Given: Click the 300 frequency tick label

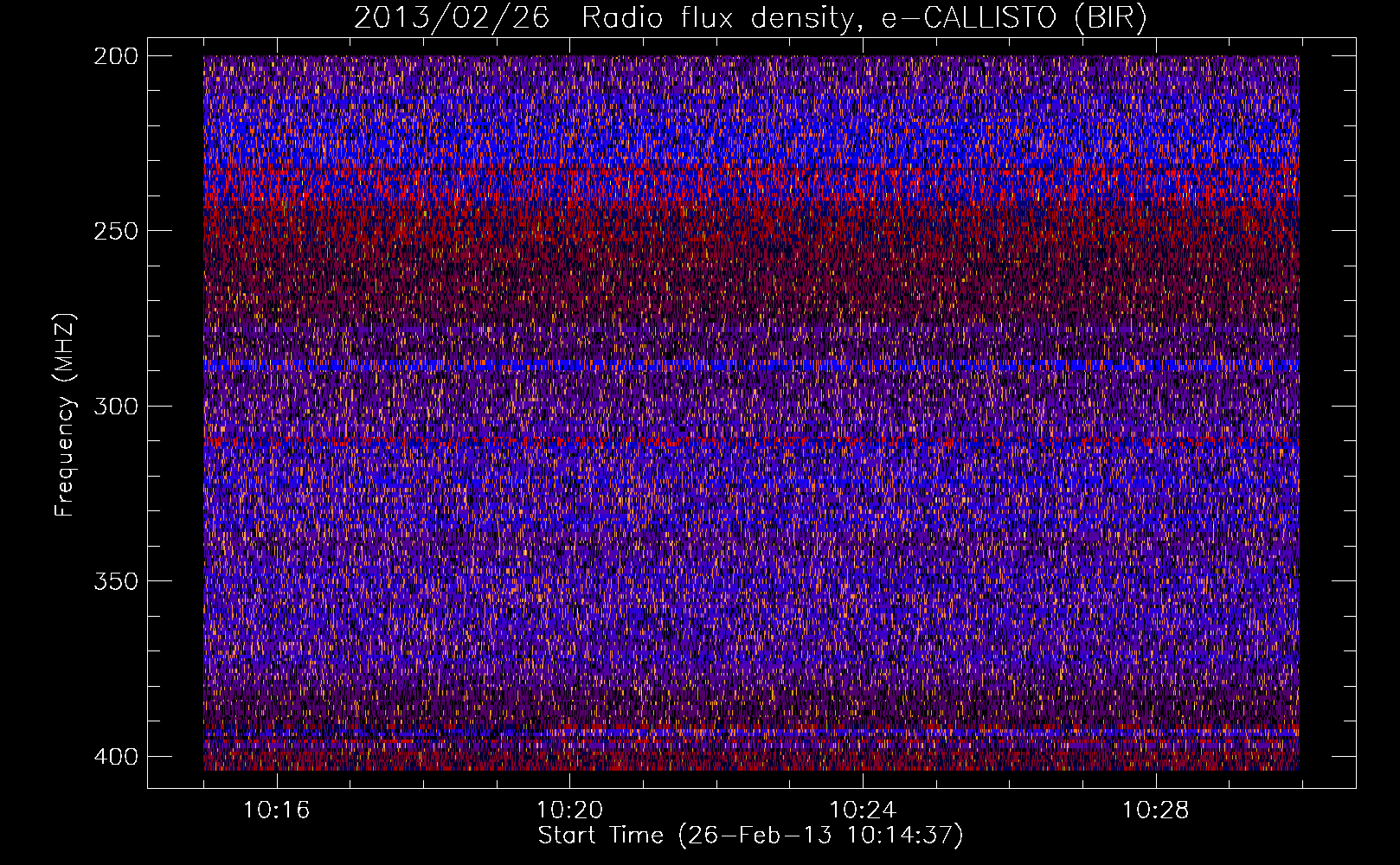Looking at the screenshot, I should (115, 406).
